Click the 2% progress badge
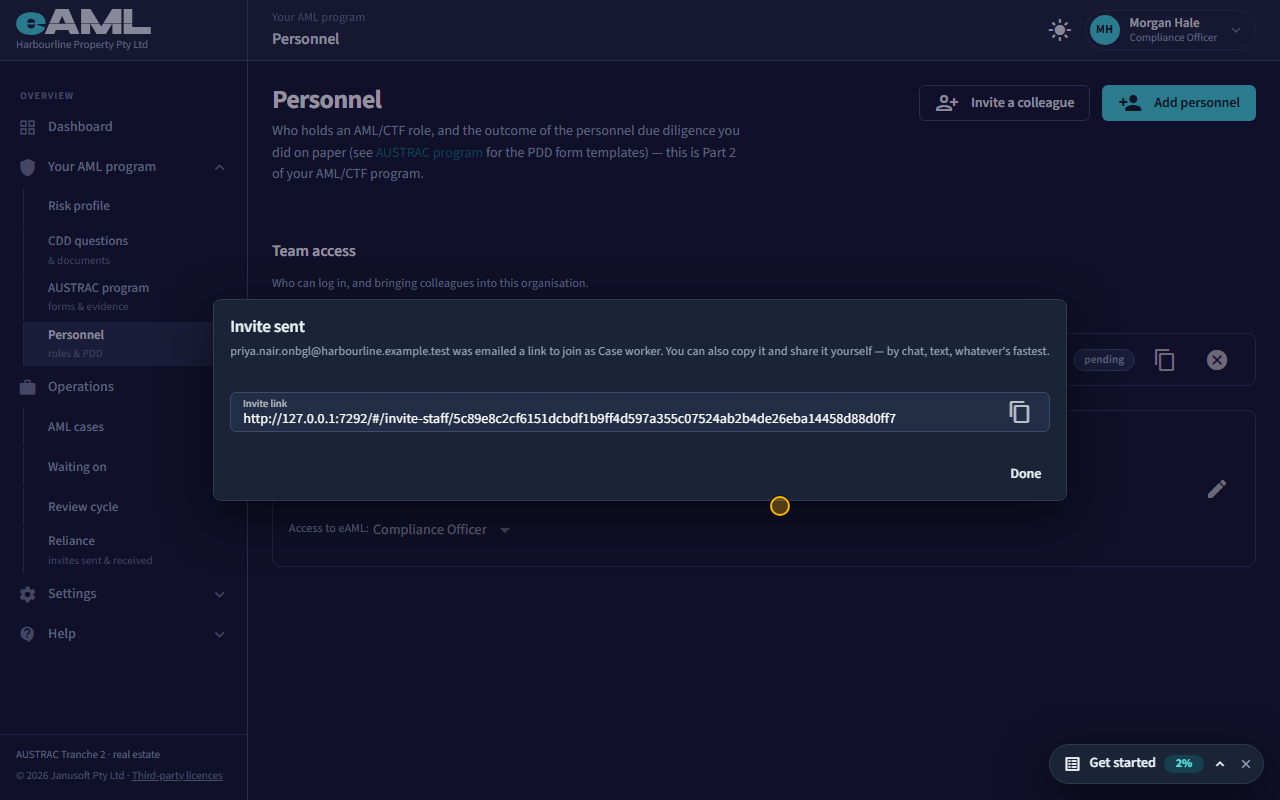 click(x=1184, y=764)
